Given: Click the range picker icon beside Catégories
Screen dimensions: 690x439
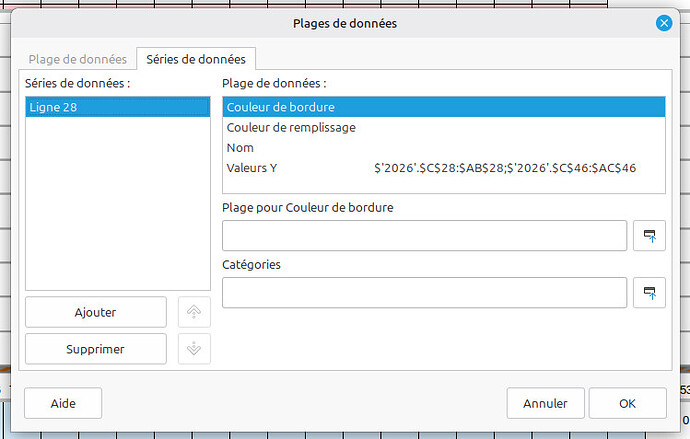Looking at the screenshot, I should point(649,293).
